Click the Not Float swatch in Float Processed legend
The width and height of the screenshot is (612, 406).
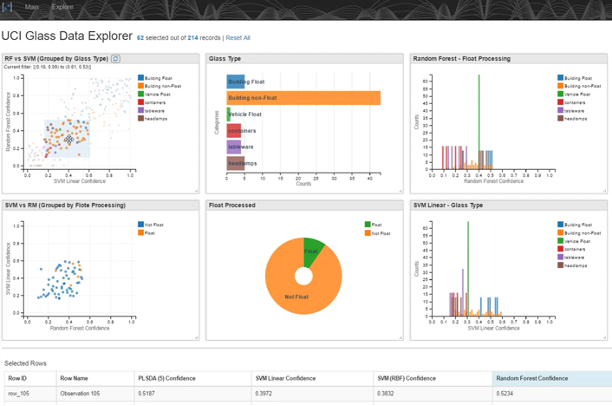coord(368,233)
